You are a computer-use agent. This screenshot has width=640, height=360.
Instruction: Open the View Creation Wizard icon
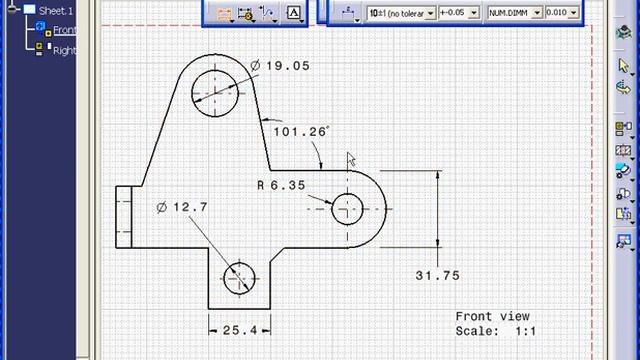pyautogui.click(x=623, y=241)
